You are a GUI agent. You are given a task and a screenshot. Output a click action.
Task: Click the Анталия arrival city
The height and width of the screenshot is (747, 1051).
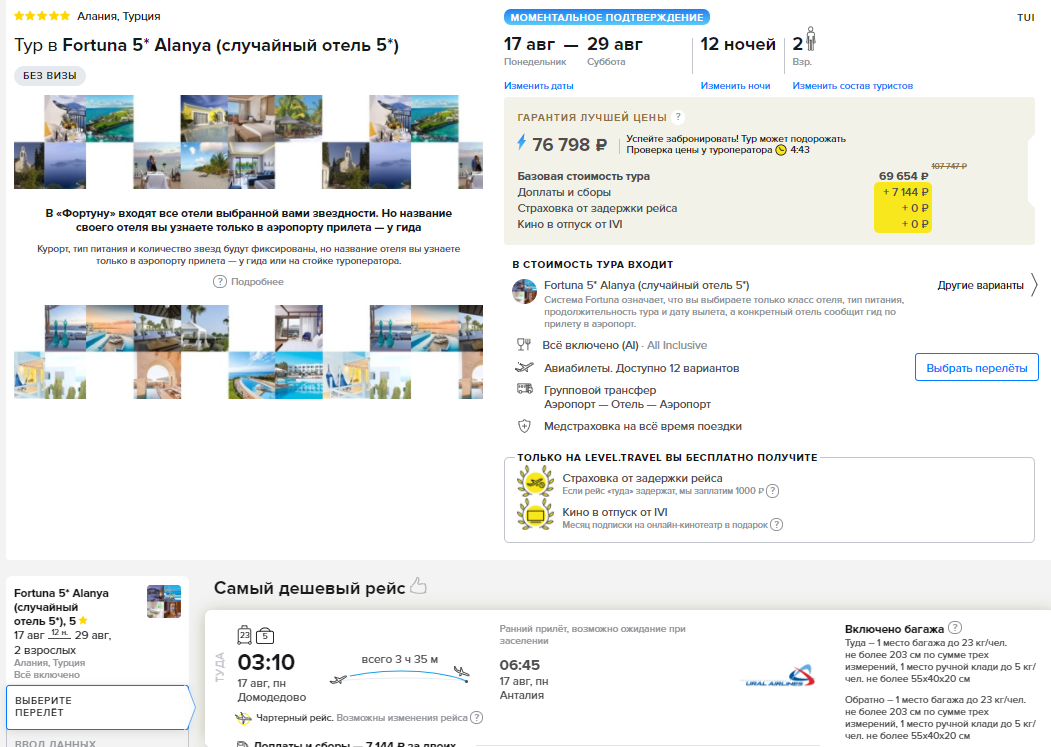(x=521, y=695)
